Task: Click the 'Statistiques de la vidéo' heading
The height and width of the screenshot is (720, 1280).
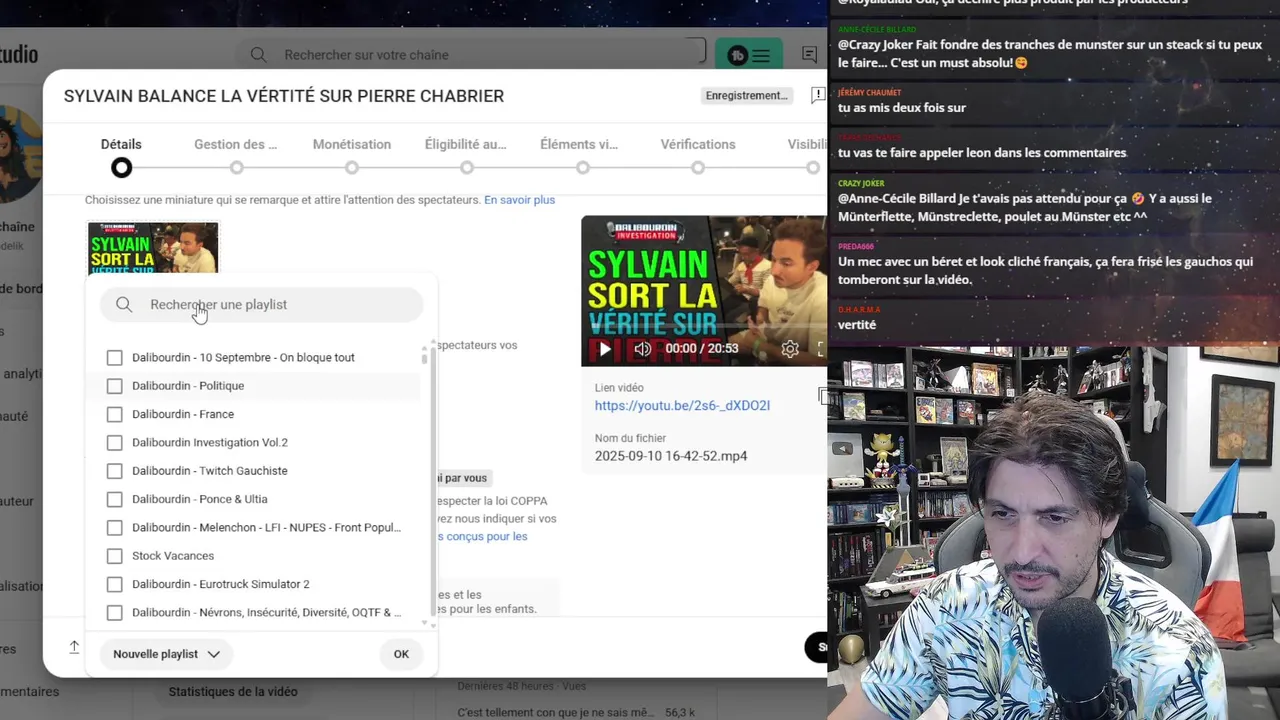Action: (233, 692)
